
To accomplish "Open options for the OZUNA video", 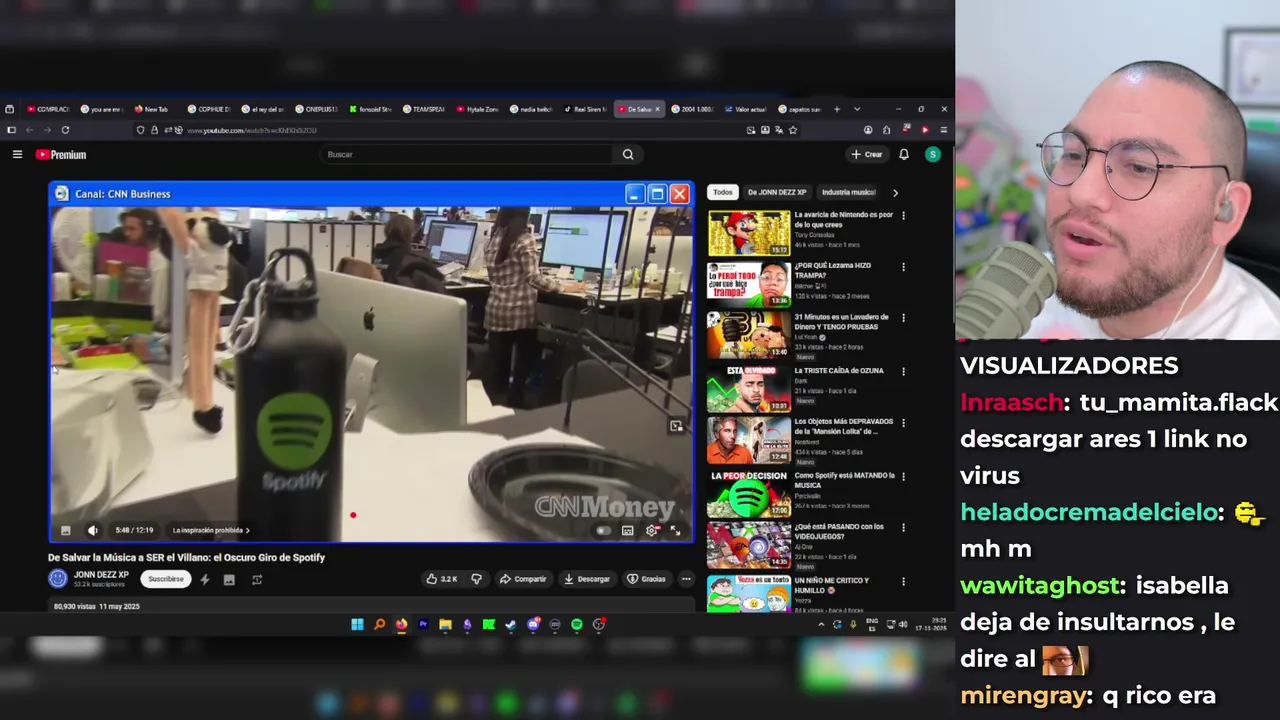I will coord(903,371).
